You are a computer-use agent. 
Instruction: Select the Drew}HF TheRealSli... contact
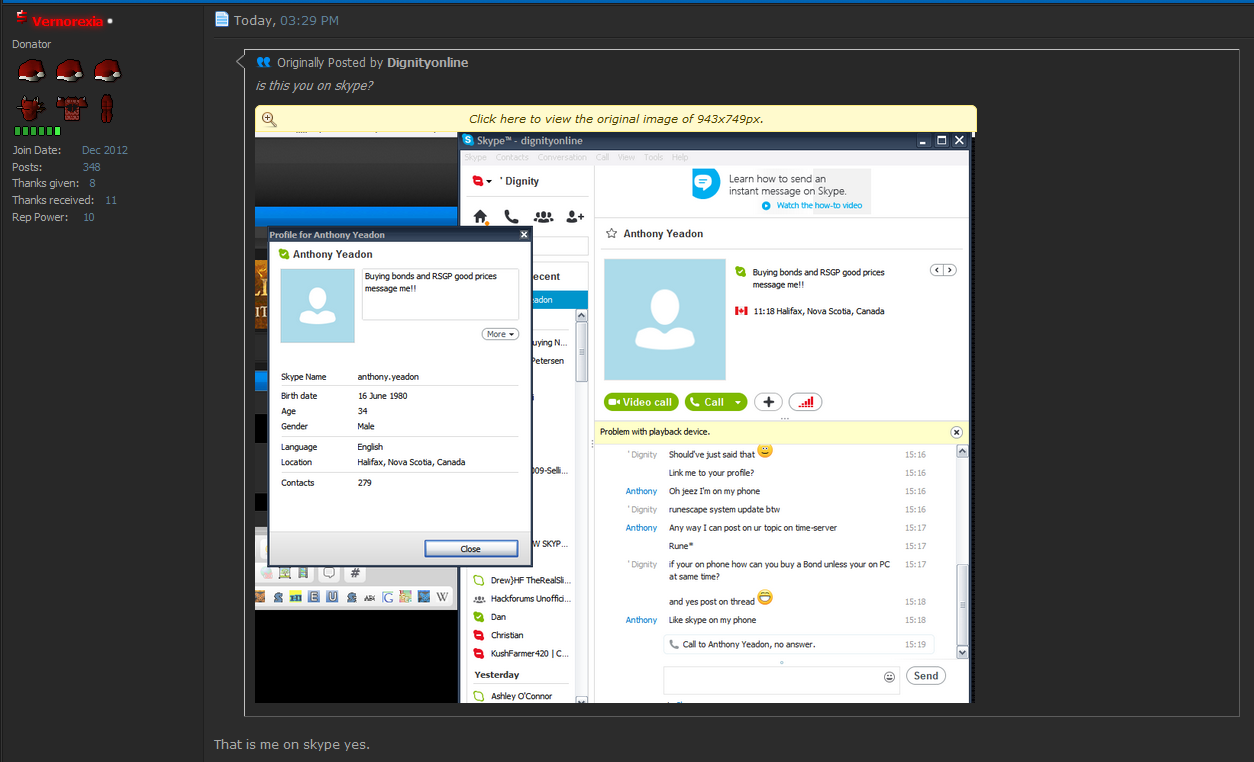click(523, 580)
